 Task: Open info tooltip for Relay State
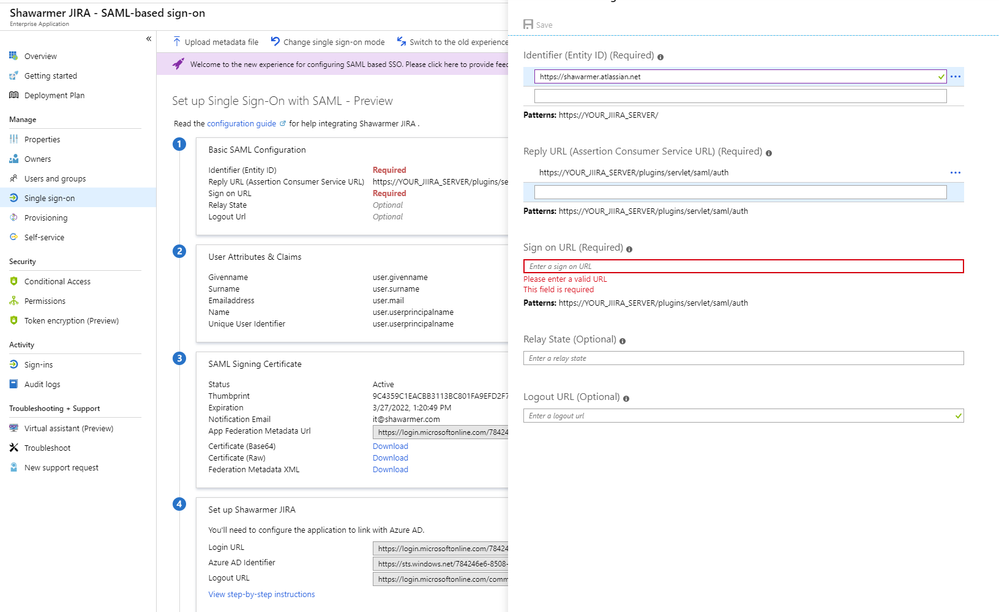pos(622,341)
